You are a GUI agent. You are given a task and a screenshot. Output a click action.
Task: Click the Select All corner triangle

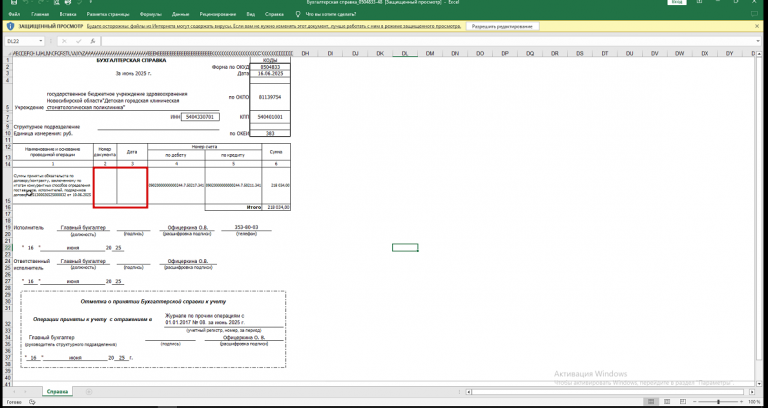tap(7, 53)
